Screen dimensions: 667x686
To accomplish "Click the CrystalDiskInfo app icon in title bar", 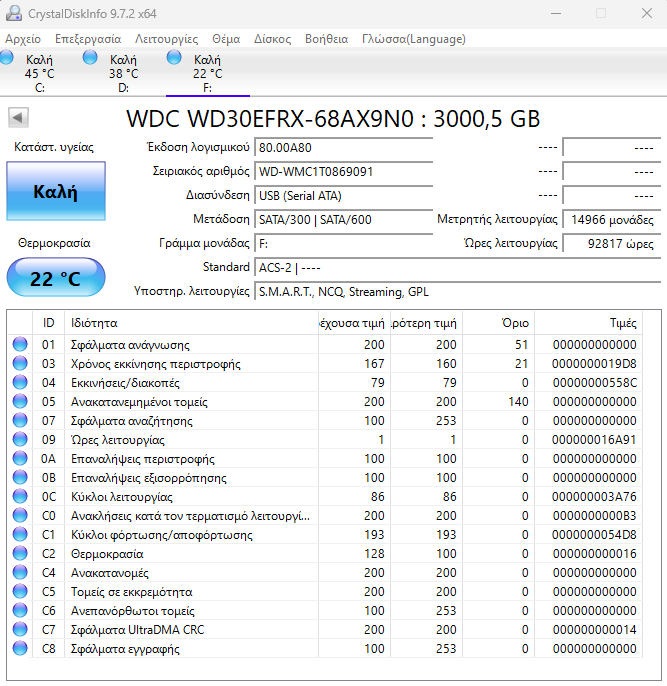I will 14,13.
